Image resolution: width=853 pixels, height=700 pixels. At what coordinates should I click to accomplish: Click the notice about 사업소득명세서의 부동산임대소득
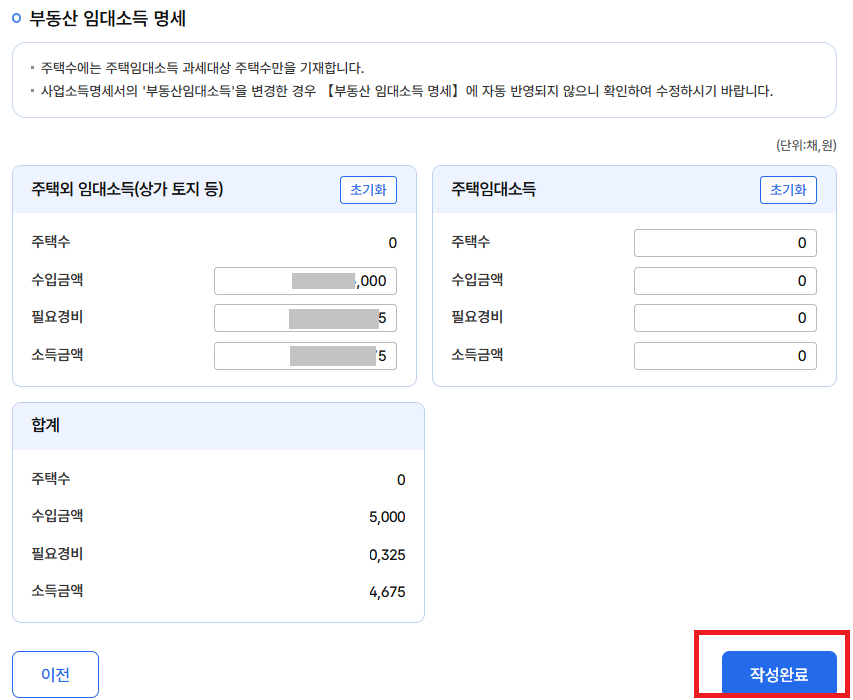click(x=407, y=90)
